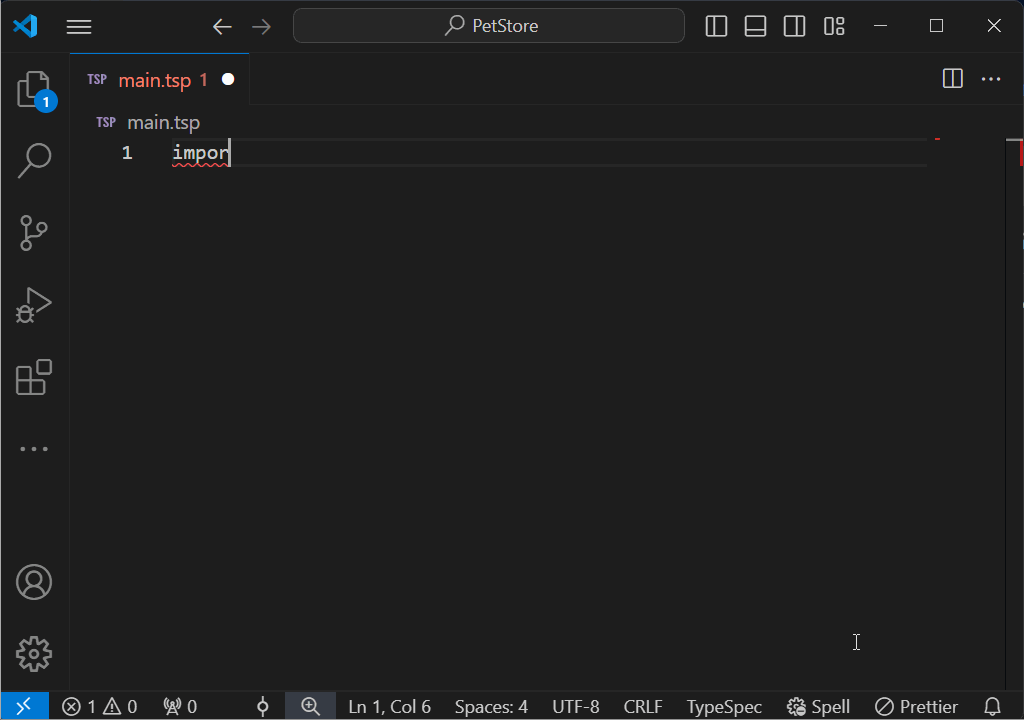The height and width of the screenshot is (720, 1024).
Task: Select the main.tsp editor tab
Action: click(x=155, y=79)
